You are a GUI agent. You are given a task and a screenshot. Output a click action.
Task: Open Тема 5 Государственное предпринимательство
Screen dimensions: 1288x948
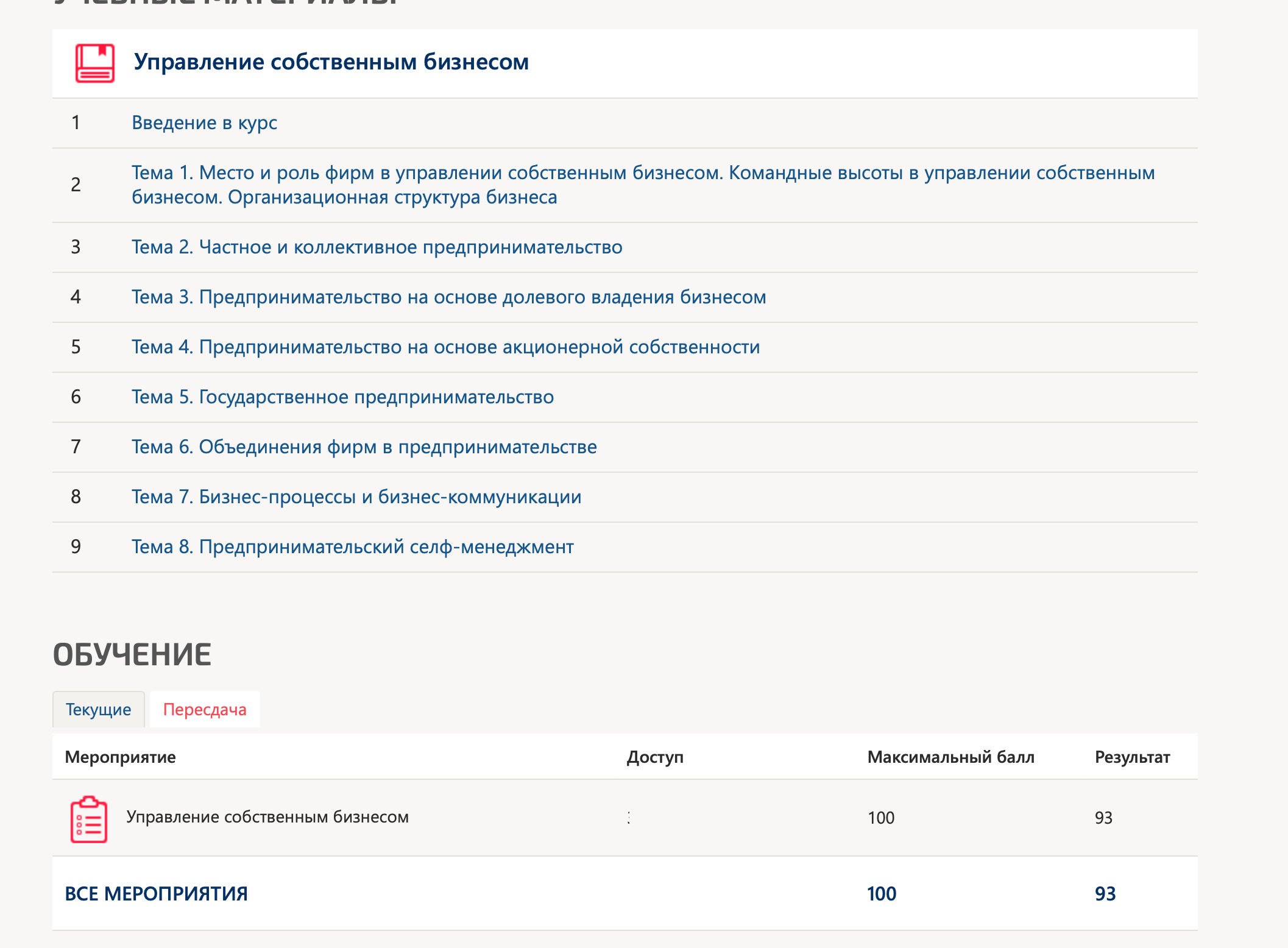[x=342, y=397]
